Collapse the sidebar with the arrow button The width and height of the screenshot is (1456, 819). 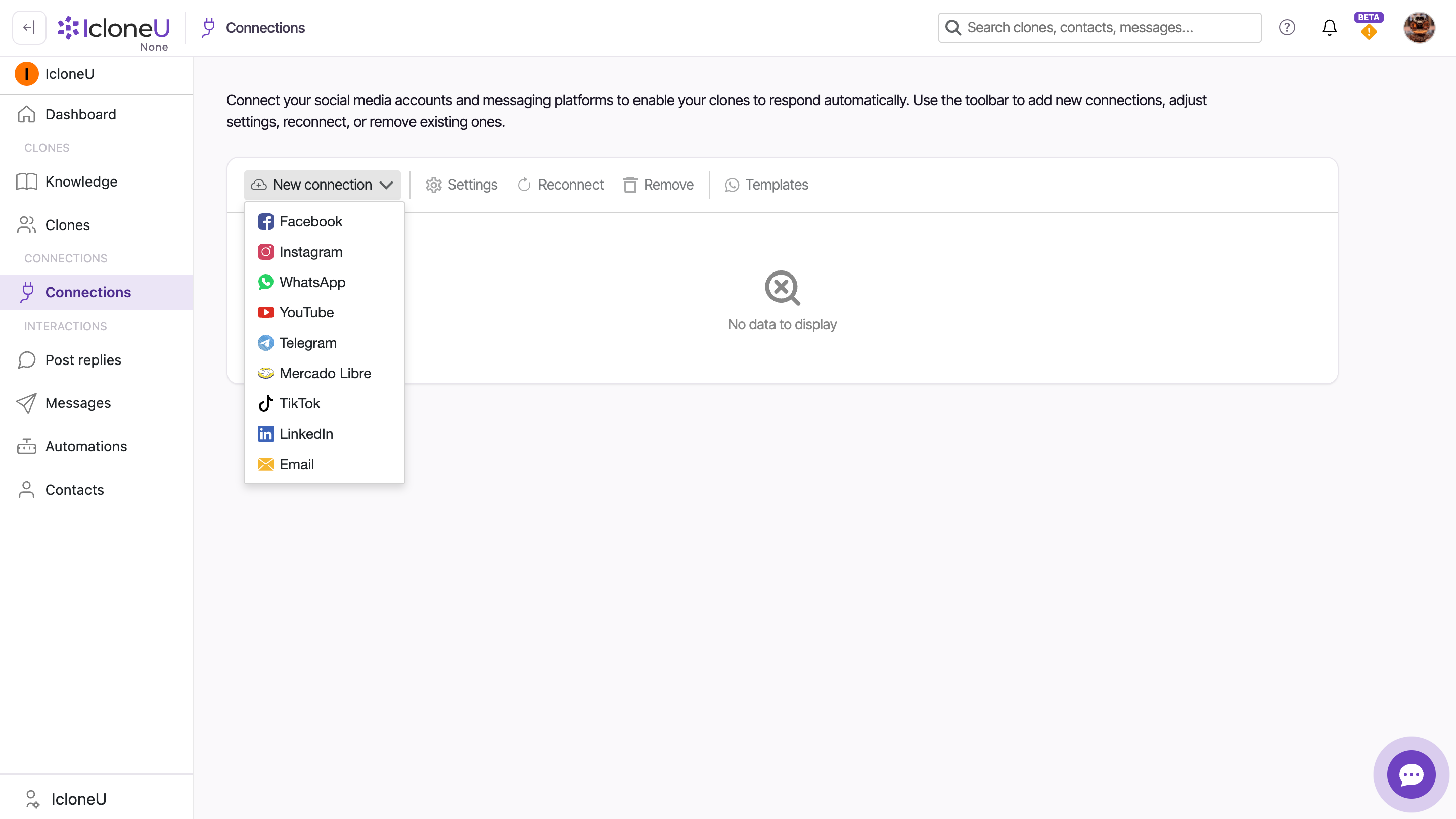coord(29,27)
